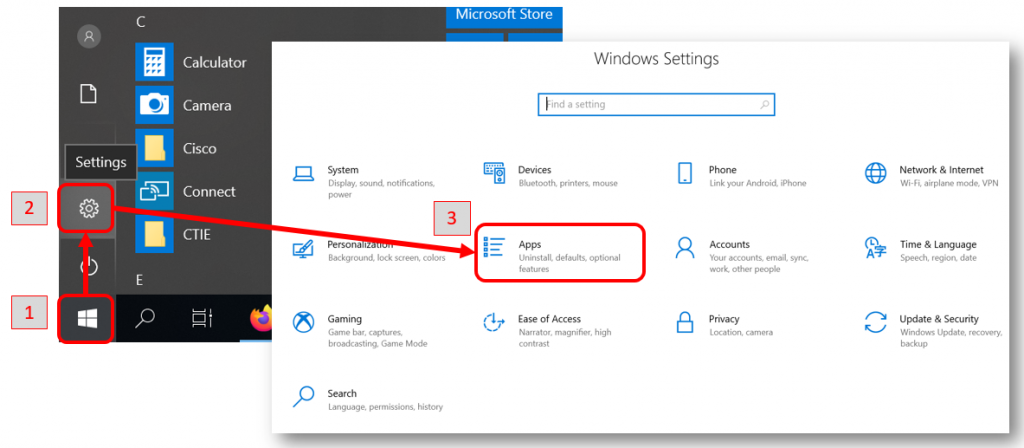
Task: Click the Gaming Xbox icon in Settings
Action: pos(304,323)
